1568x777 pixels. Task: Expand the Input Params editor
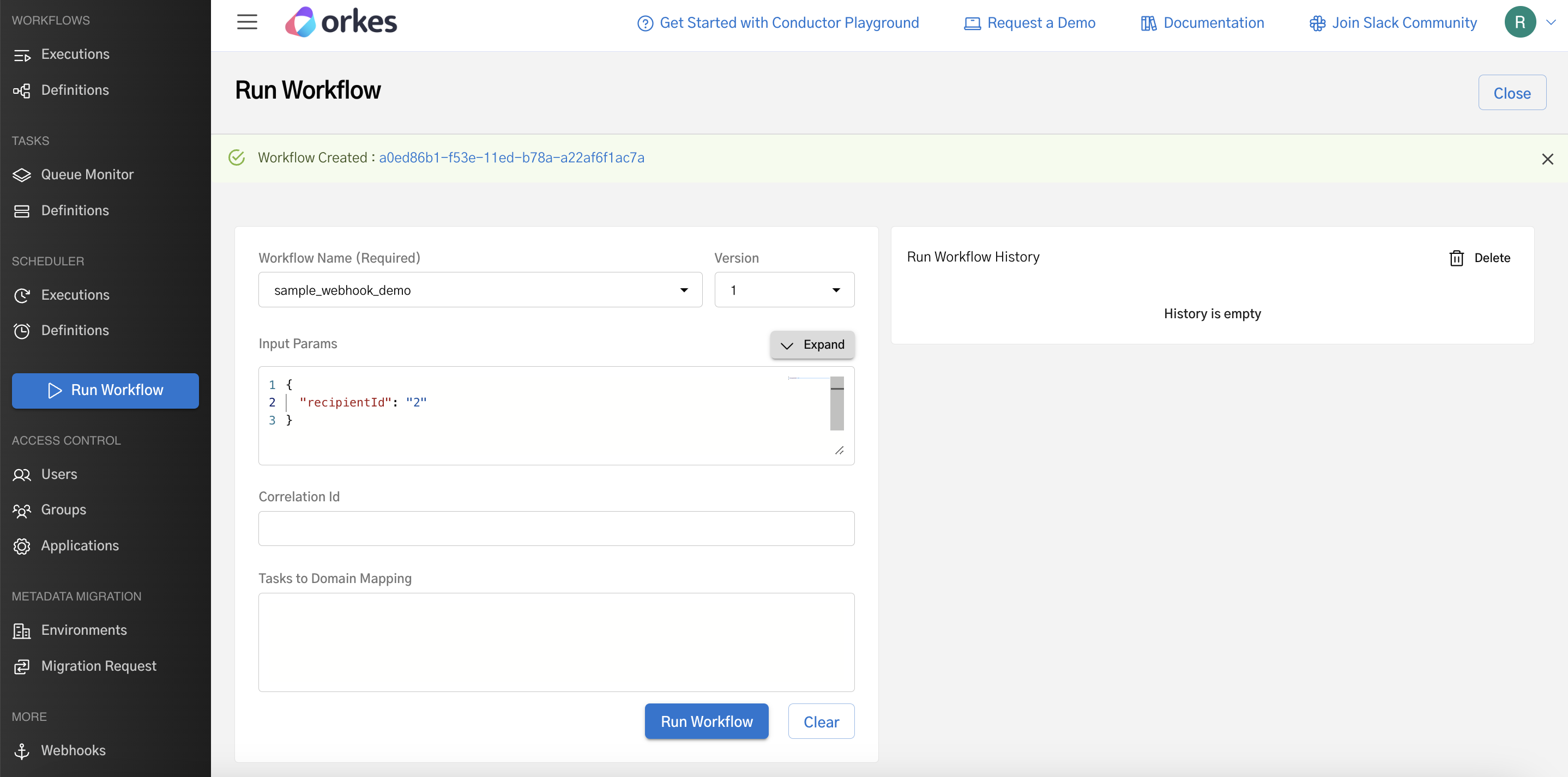(812, 344)
